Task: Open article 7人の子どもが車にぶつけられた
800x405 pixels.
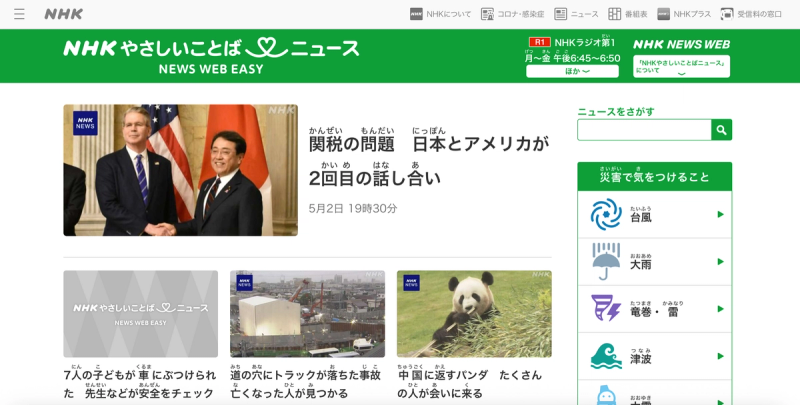Action: click(140, 384)
